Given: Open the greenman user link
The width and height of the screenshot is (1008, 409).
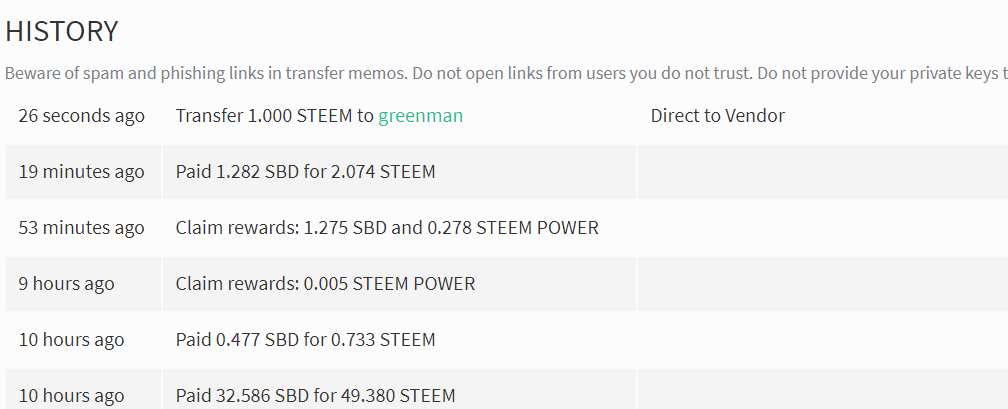Looking at the screenshot, I should 420,116.
